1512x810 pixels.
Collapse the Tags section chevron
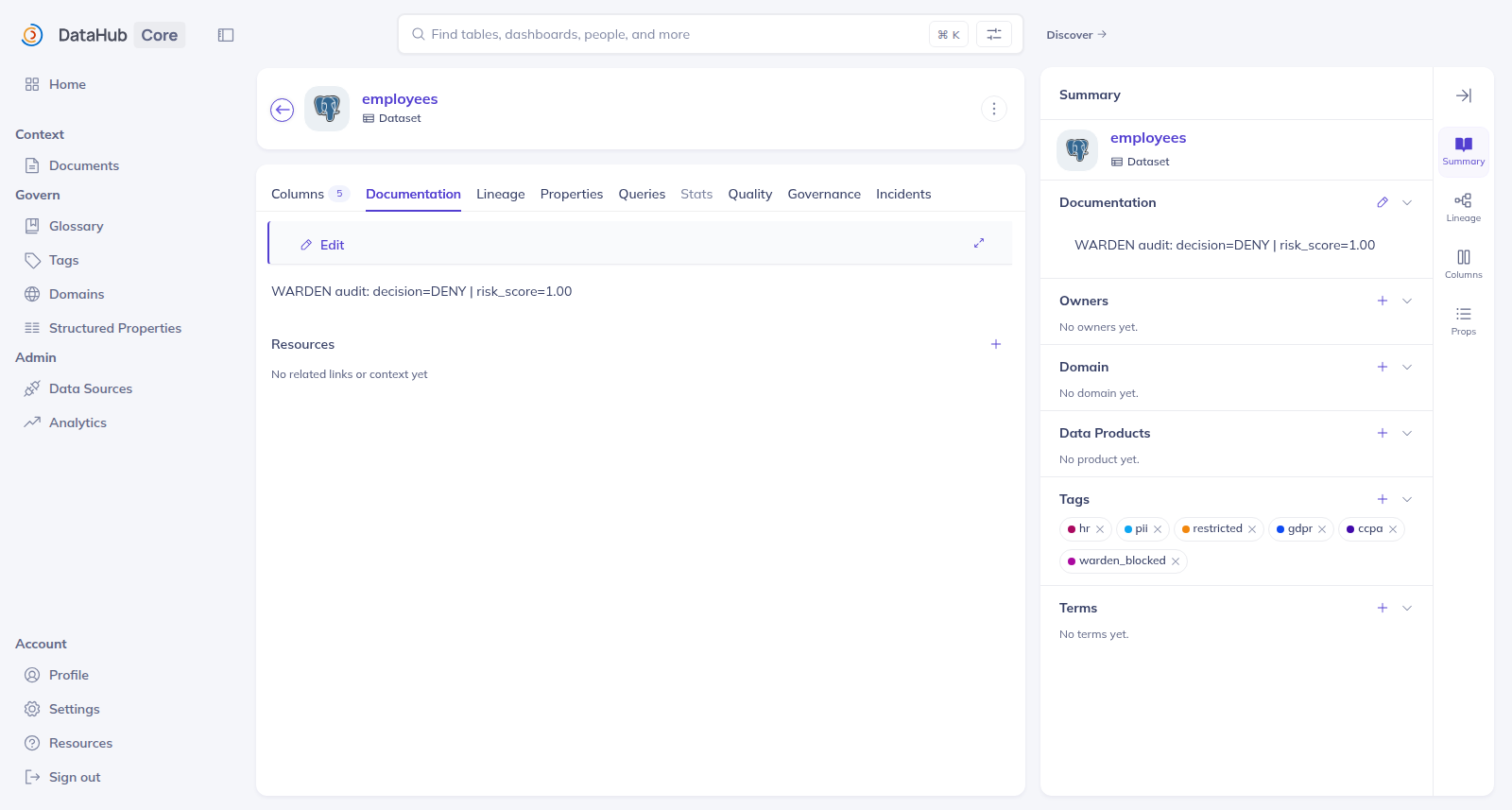click(1407, 499)
